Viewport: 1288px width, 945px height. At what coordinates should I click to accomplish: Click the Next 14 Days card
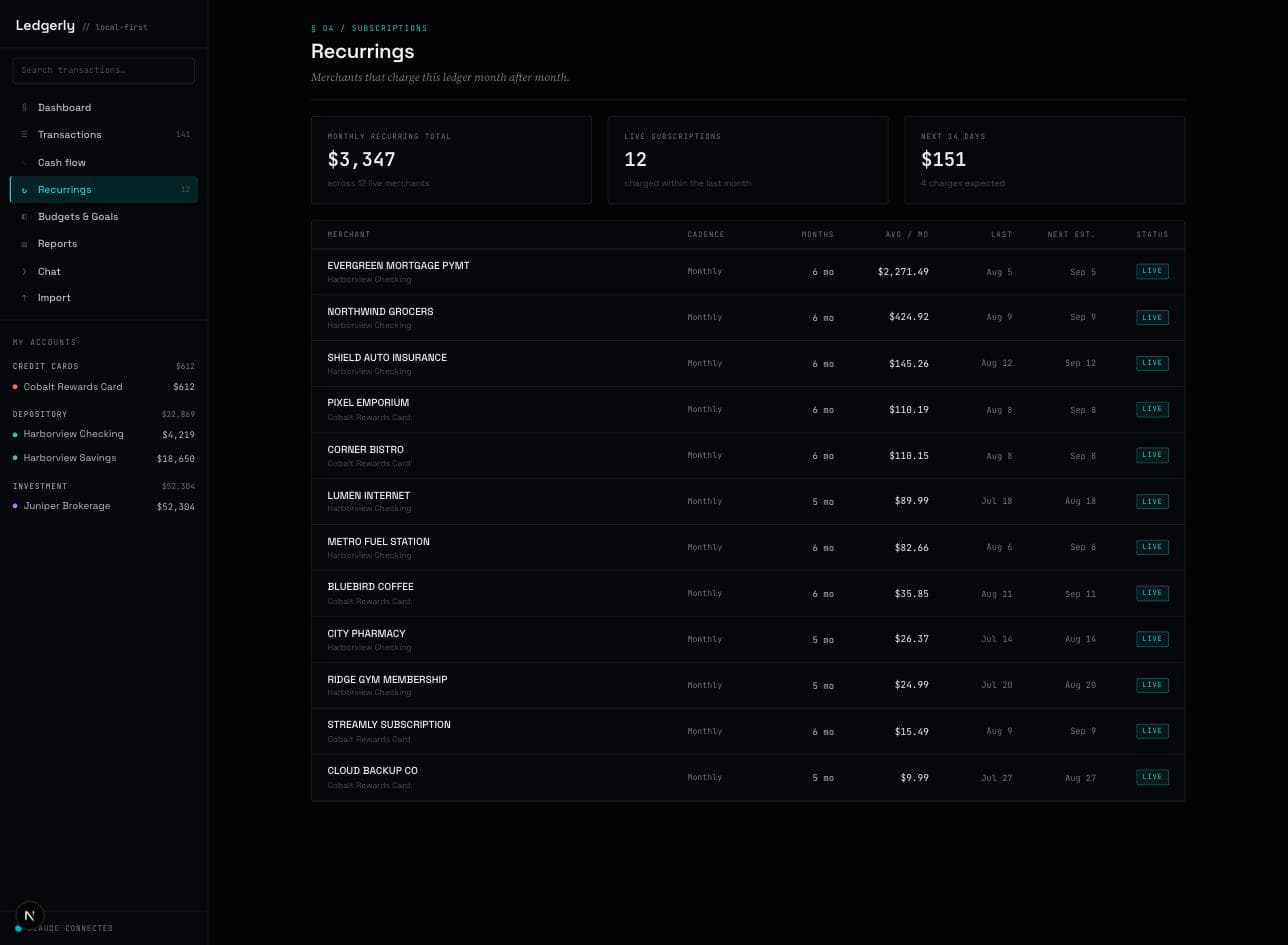point(1045,160)
